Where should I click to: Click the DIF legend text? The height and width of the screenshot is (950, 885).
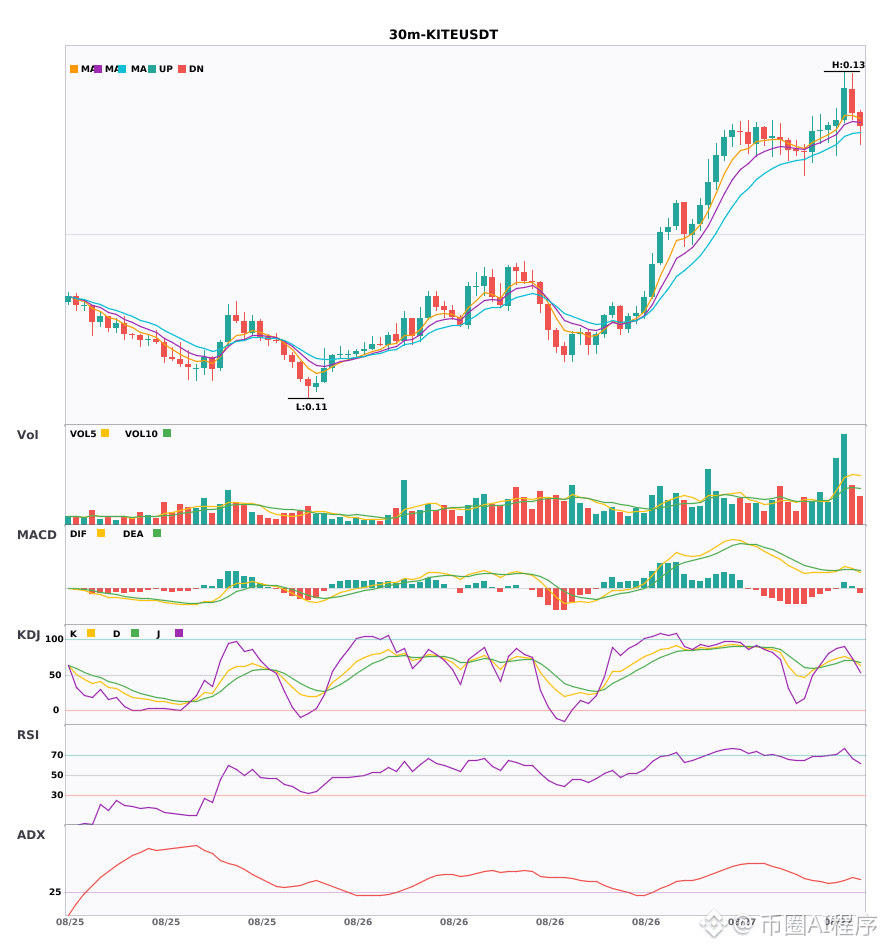pyautogui.click(x=78, y=534)
